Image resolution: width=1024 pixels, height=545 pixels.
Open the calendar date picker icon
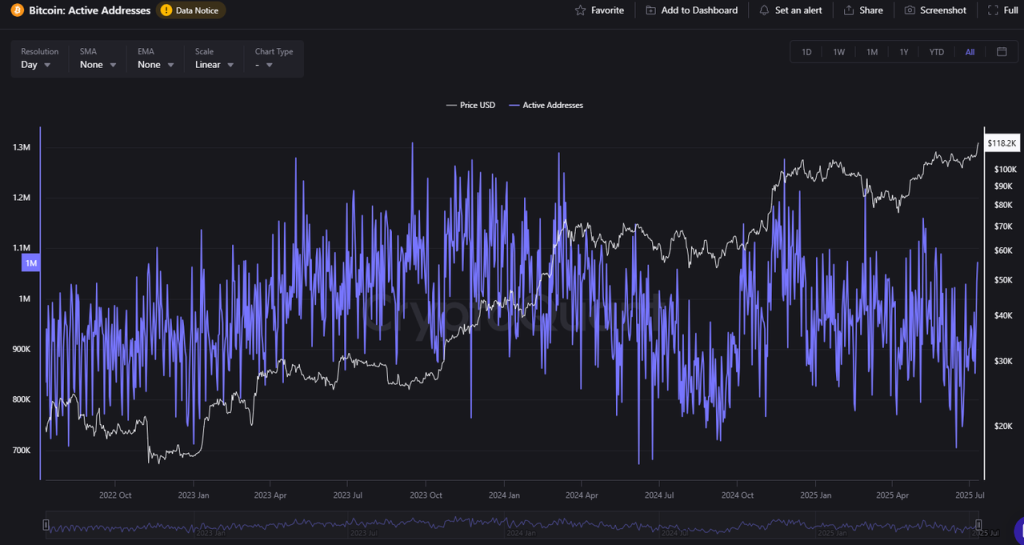[x=1001, y=52]
